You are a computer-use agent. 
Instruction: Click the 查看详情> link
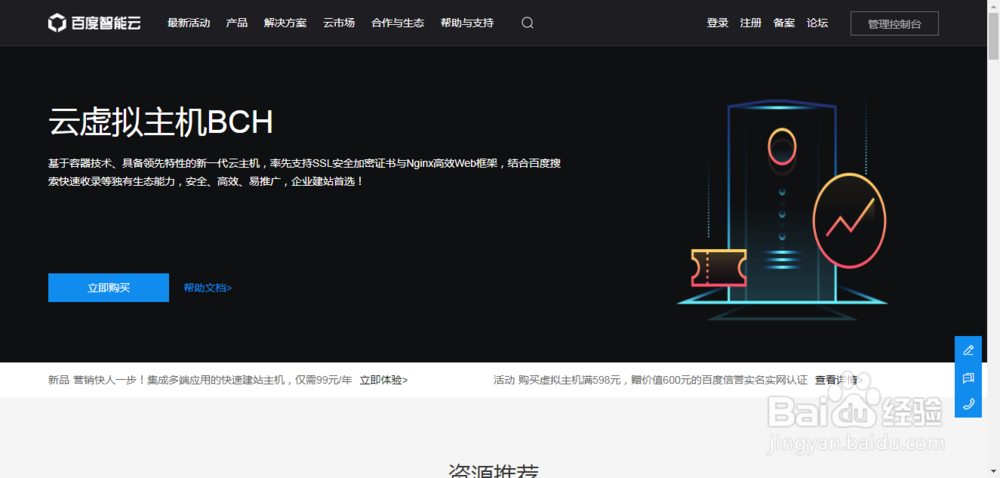(x=838, y=380)
